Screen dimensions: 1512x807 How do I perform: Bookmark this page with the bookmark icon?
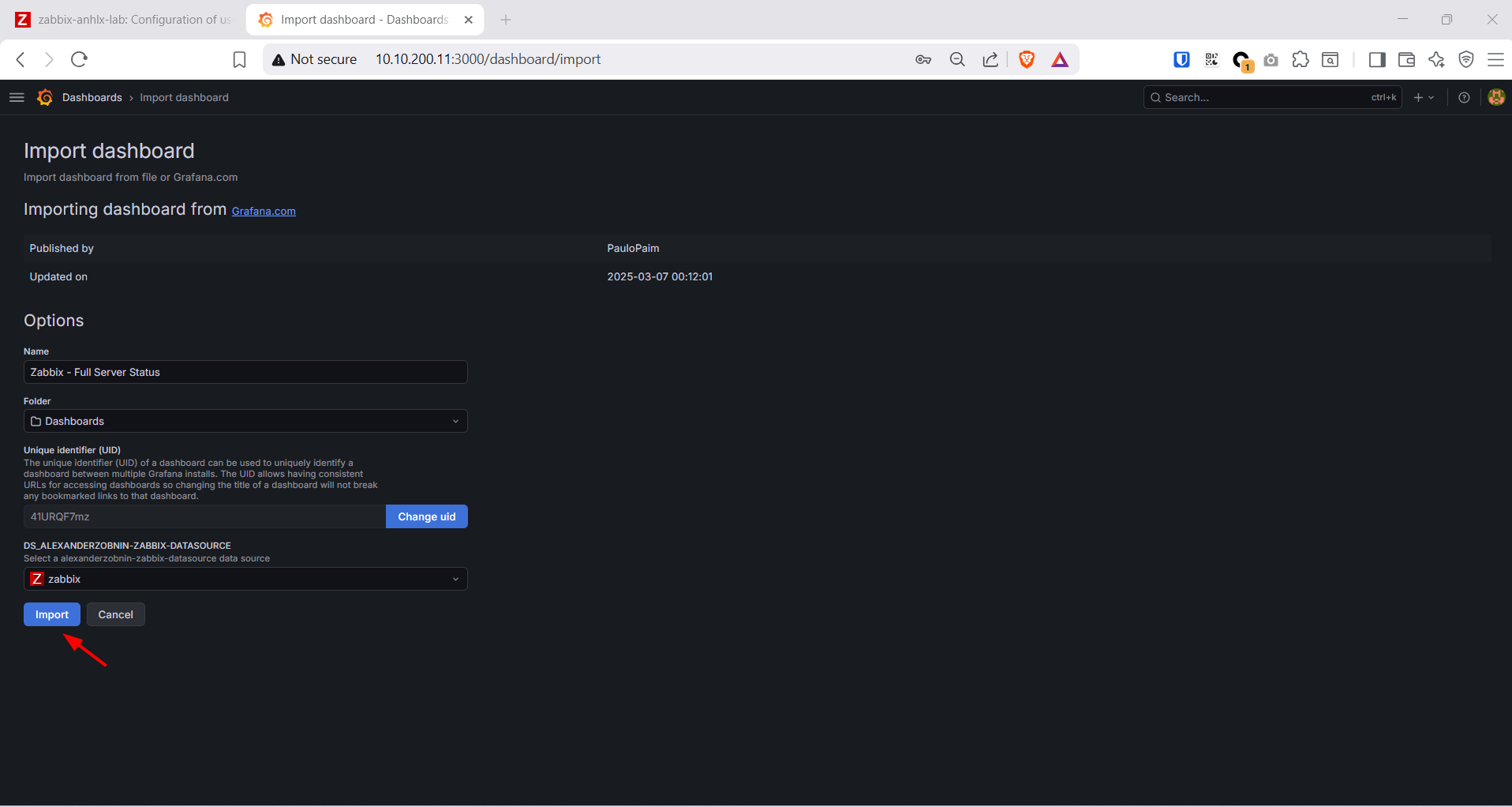click(x=239, y=59)
